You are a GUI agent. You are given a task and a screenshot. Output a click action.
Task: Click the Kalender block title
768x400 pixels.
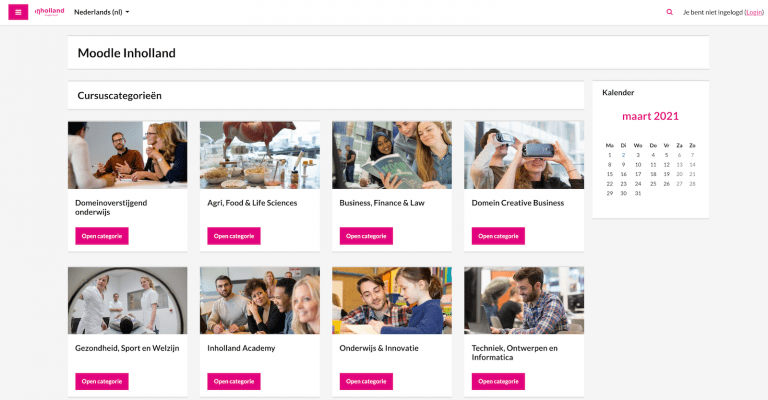(618, 93)
